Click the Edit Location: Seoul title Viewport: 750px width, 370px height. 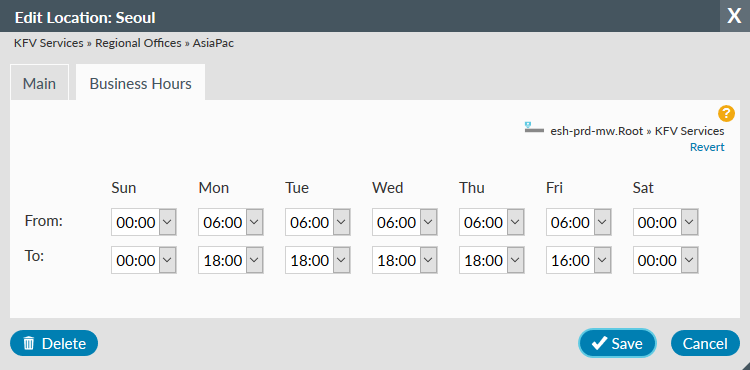[85, 18]
